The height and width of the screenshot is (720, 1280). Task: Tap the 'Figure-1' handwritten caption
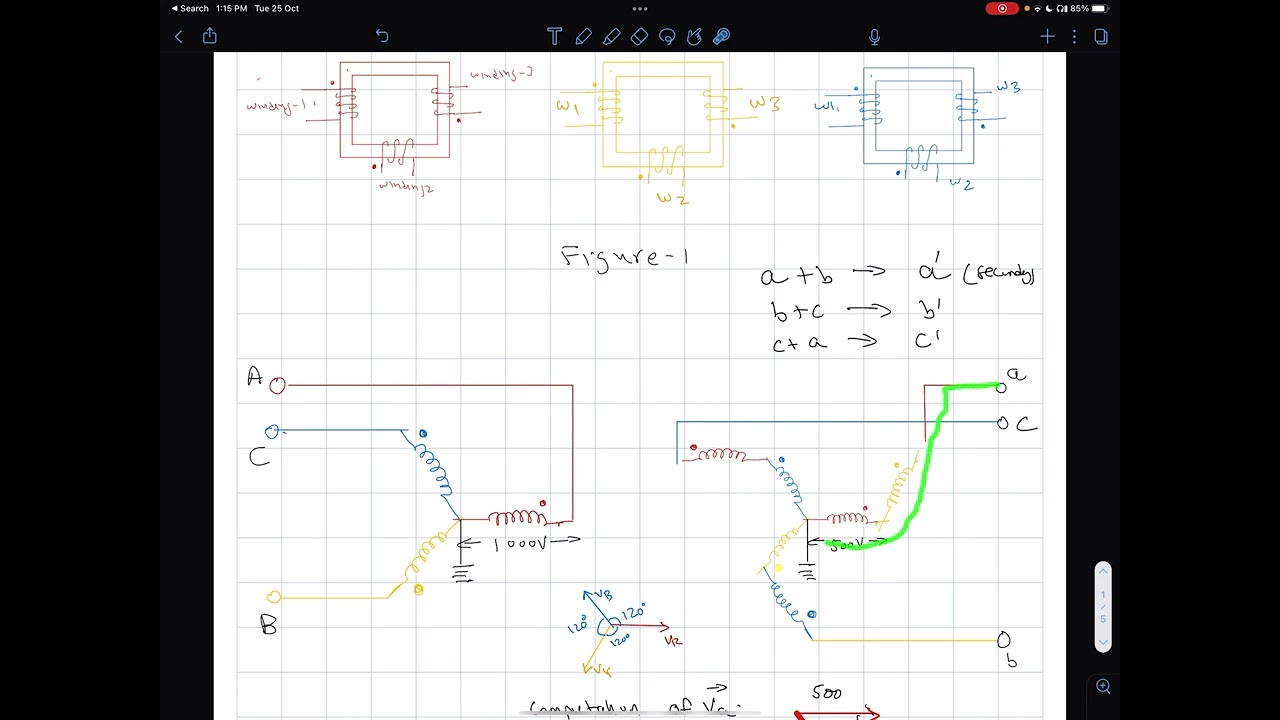(624, 257)
